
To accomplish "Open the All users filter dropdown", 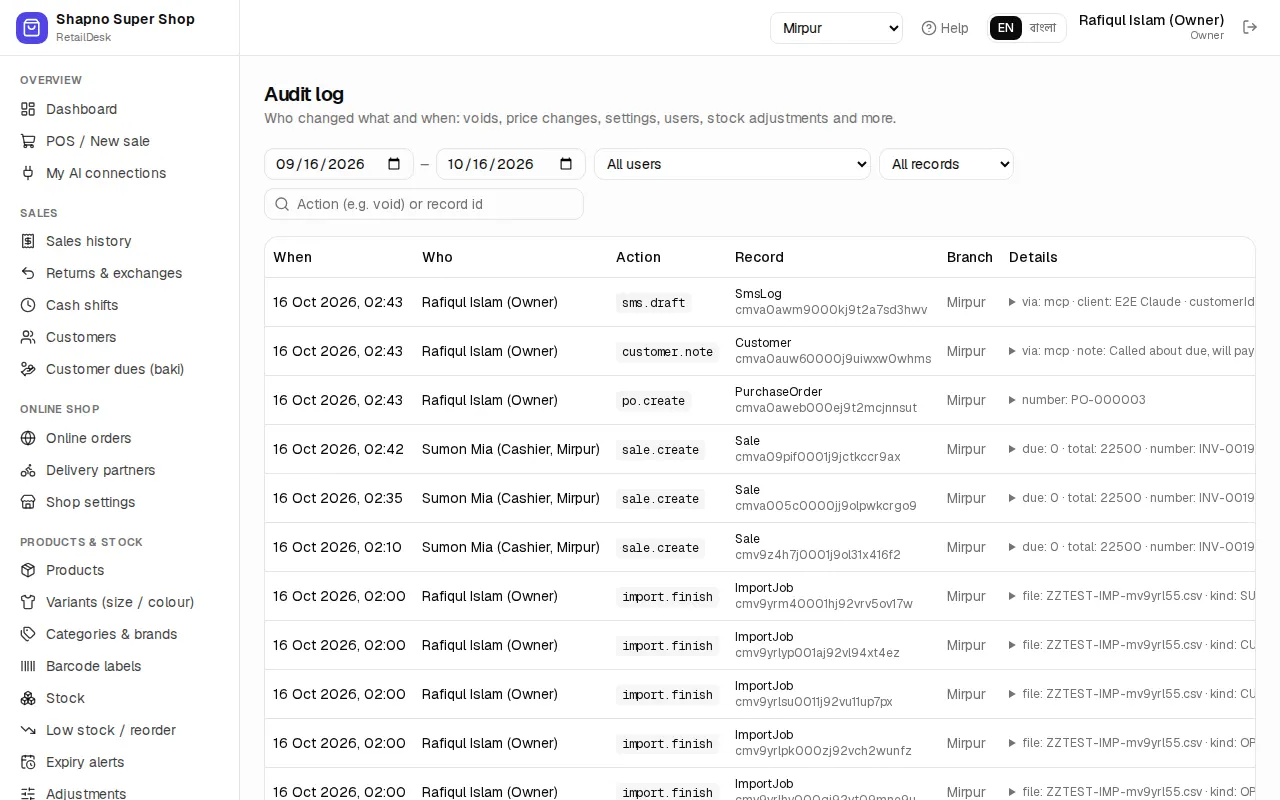I will tap(732, 164).
